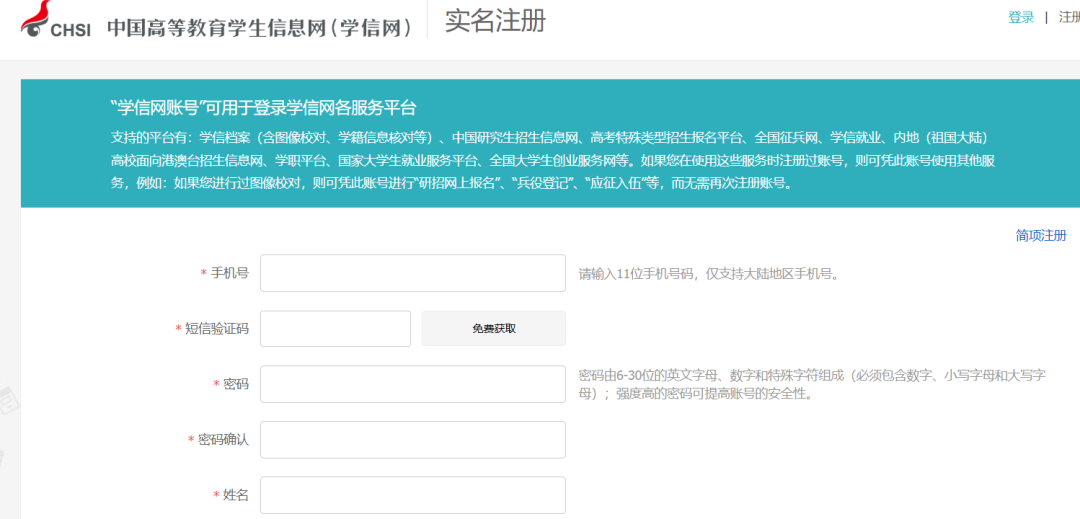Click the 手机号 field label
This screenshot has width=1080, height=519.
coord(229,273)
